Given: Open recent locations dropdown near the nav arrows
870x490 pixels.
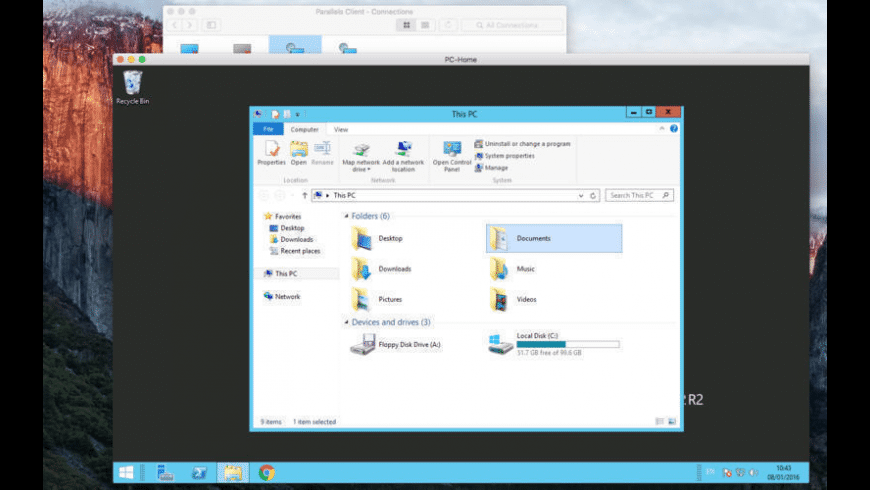Looking at the screenshot, I should (292, 195).
